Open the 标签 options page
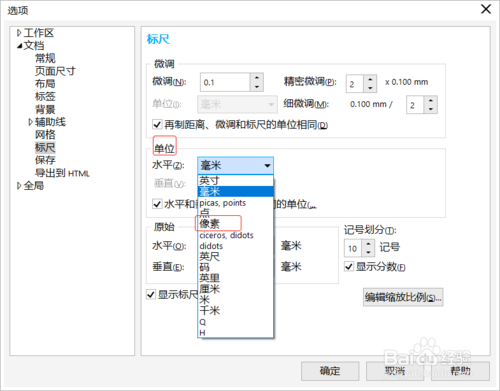500x391 pixels. pos(45,96)
